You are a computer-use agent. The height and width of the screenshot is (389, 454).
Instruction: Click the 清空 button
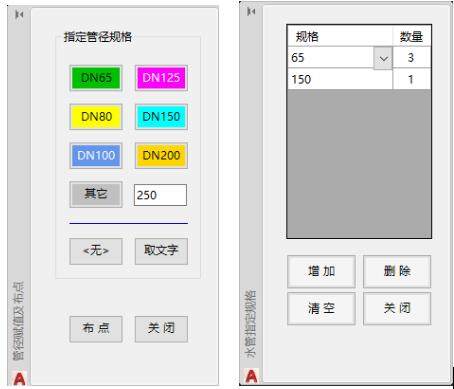coord(321,308)
